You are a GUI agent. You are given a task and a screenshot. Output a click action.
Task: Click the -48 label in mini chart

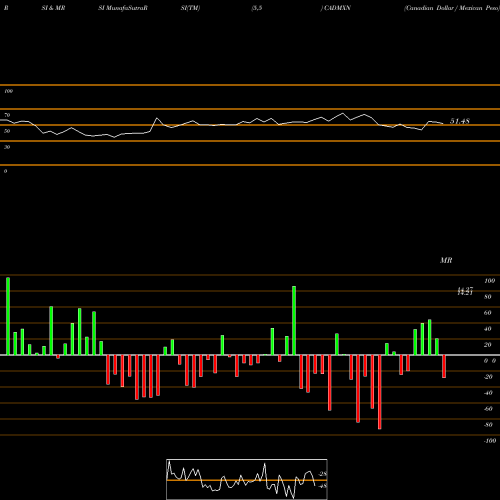[x=322, y=486]
